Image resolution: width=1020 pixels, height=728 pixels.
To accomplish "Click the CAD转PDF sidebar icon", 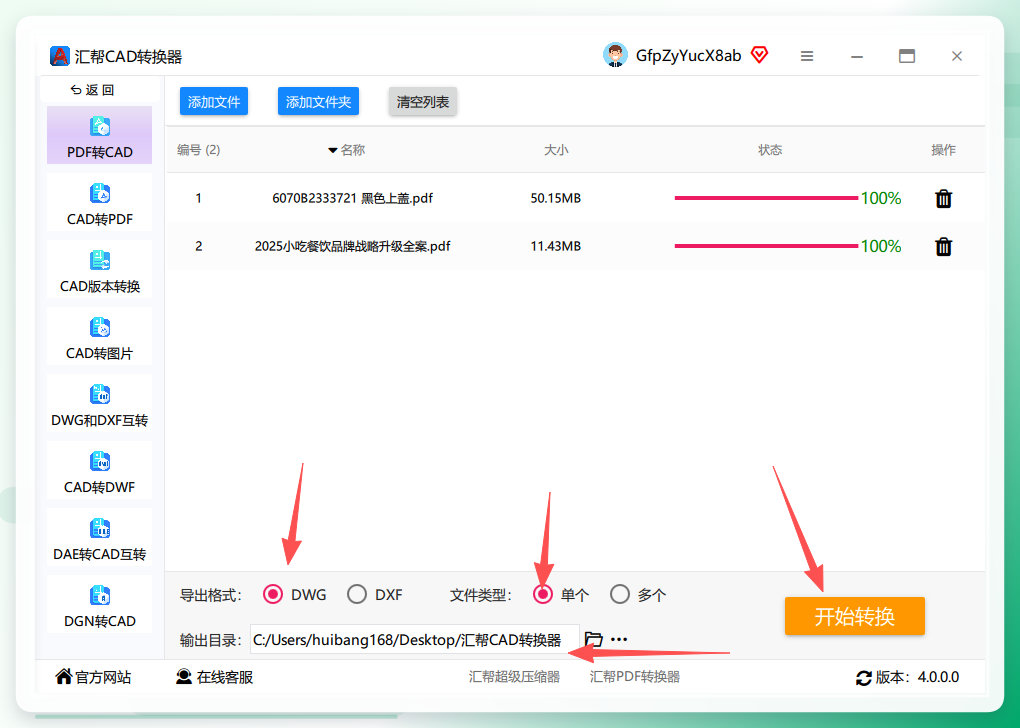I will point(100,193).
